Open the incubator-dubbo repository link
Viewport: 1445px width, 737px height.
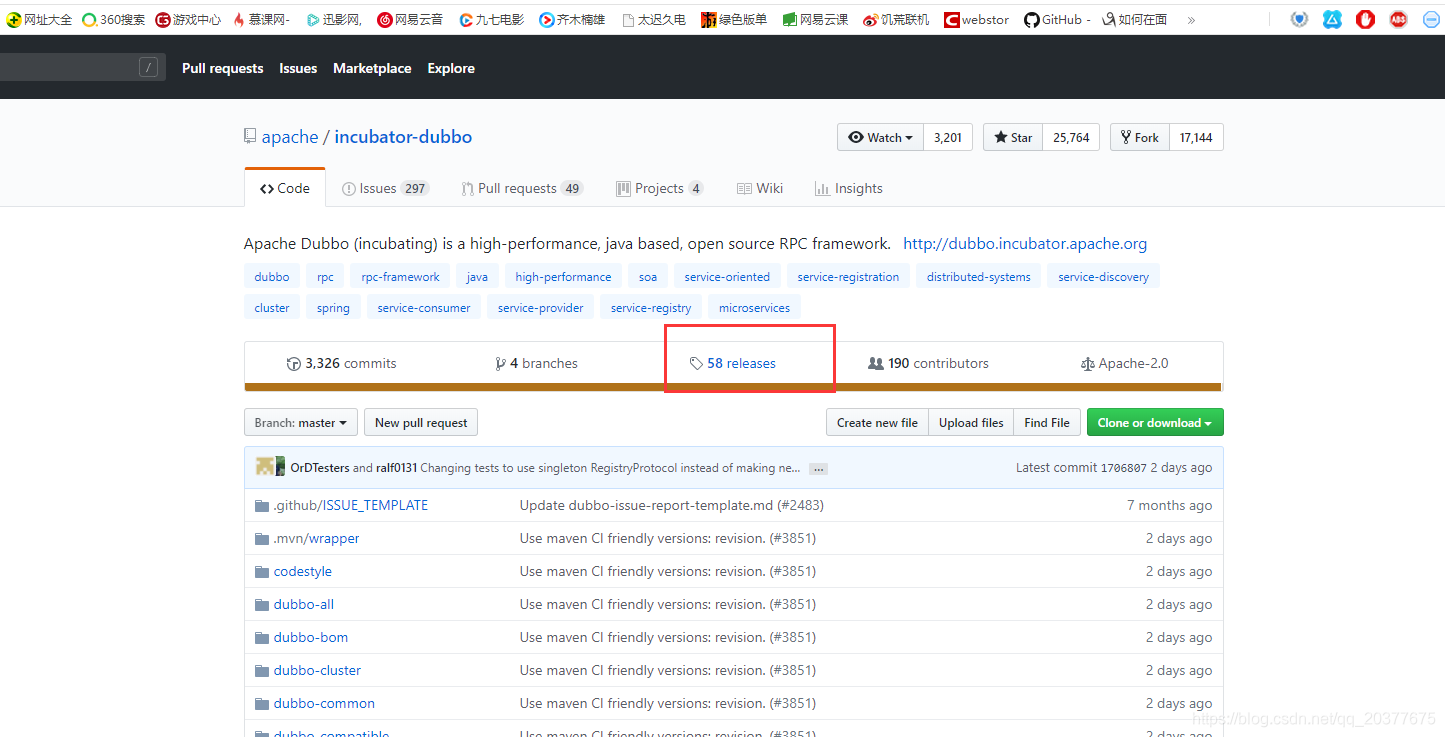click(x=403, y=137)
